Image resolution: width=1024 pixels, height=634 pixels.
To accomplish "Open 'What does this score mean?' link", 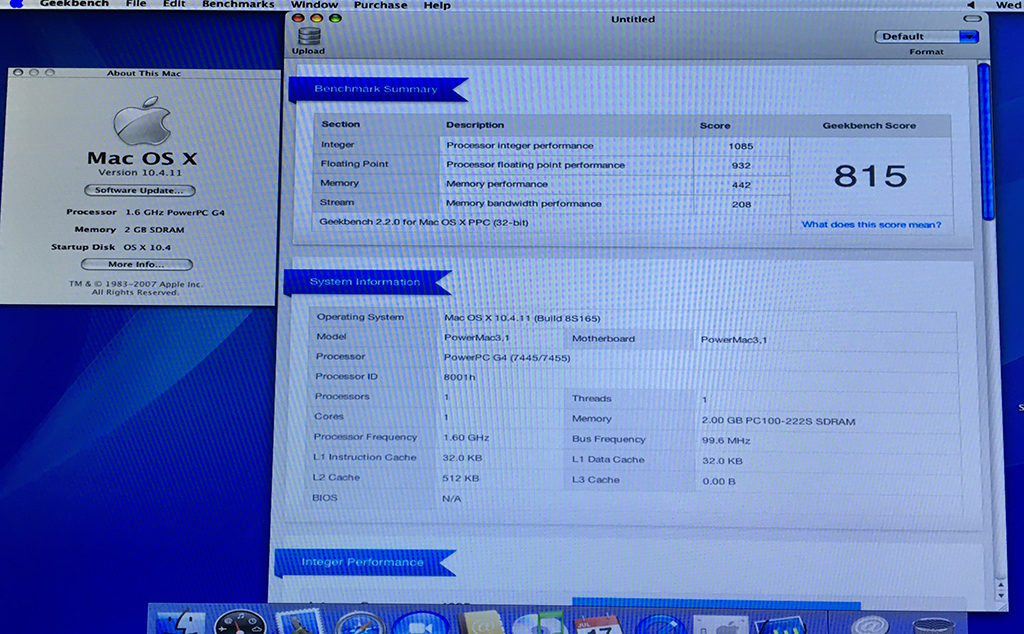I will (x=871, y=224).
